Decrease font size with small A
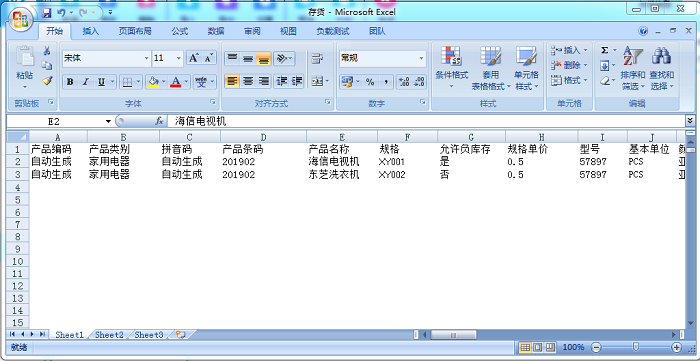The image size is (700, 361). 208,58
